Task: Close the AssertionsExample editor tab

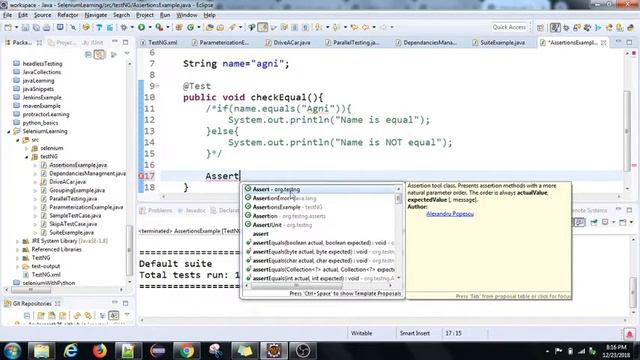Action: 603,42
